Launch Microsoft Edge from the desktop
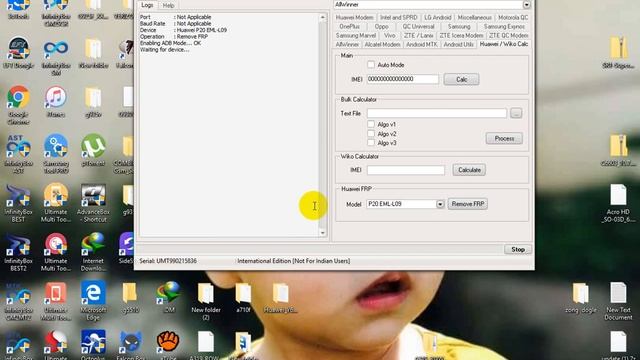This screenshot has width=640, height=360. (93, 301)
